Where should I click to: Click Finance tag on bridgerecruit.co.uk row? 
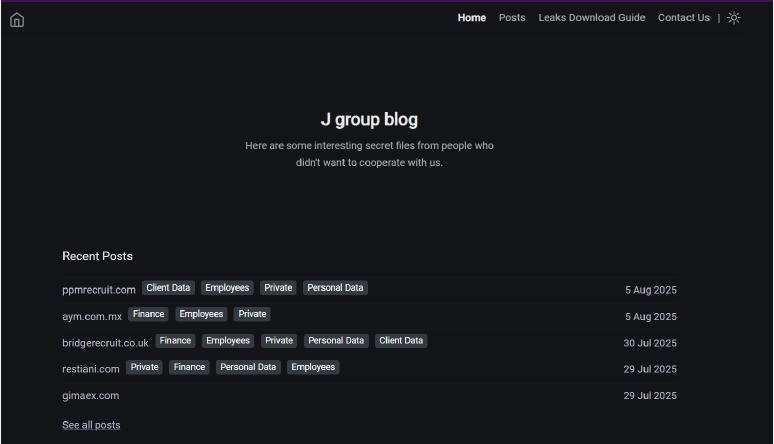point(175,341)
